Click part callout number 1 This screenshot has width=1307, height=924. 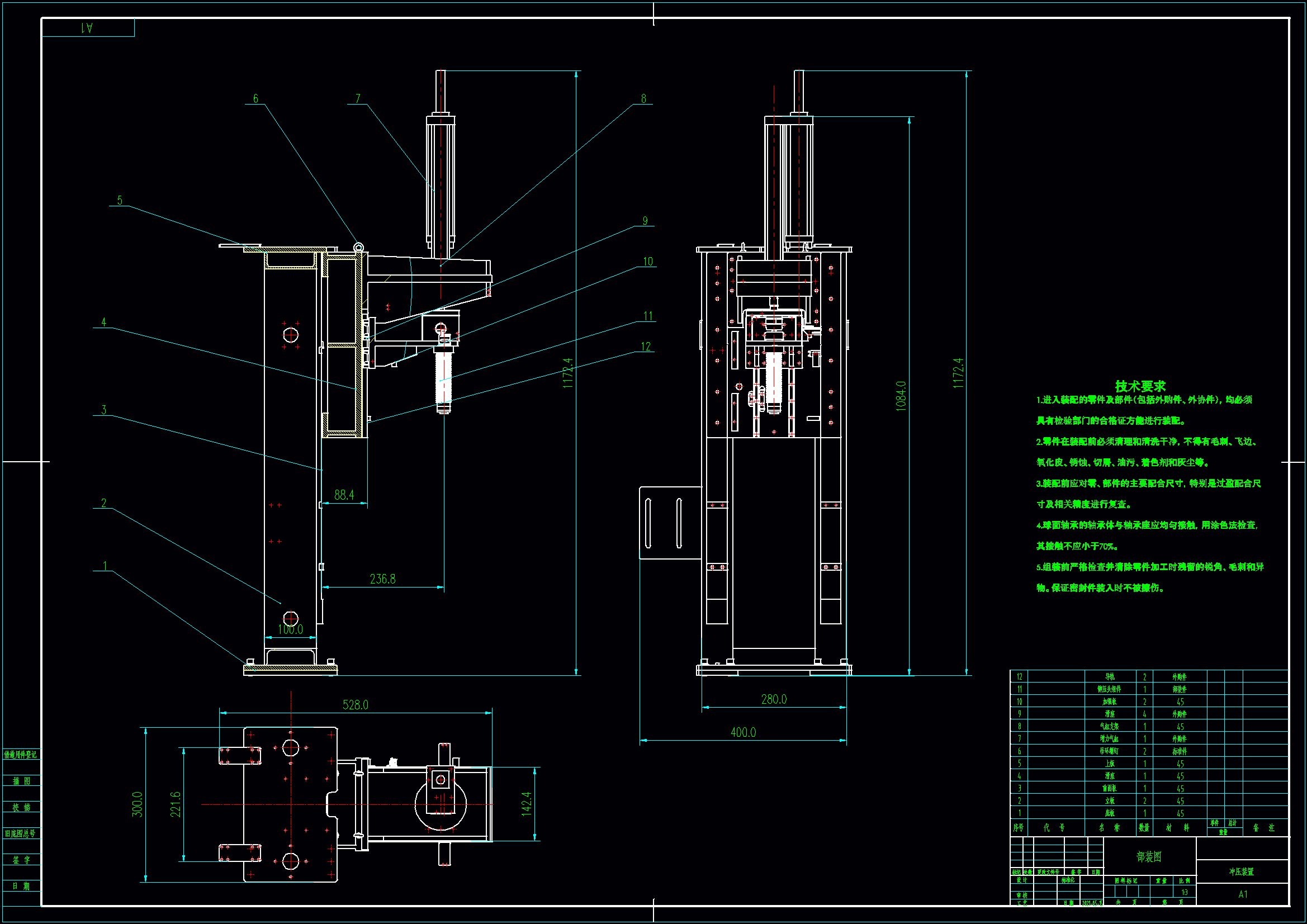point(104,565)
